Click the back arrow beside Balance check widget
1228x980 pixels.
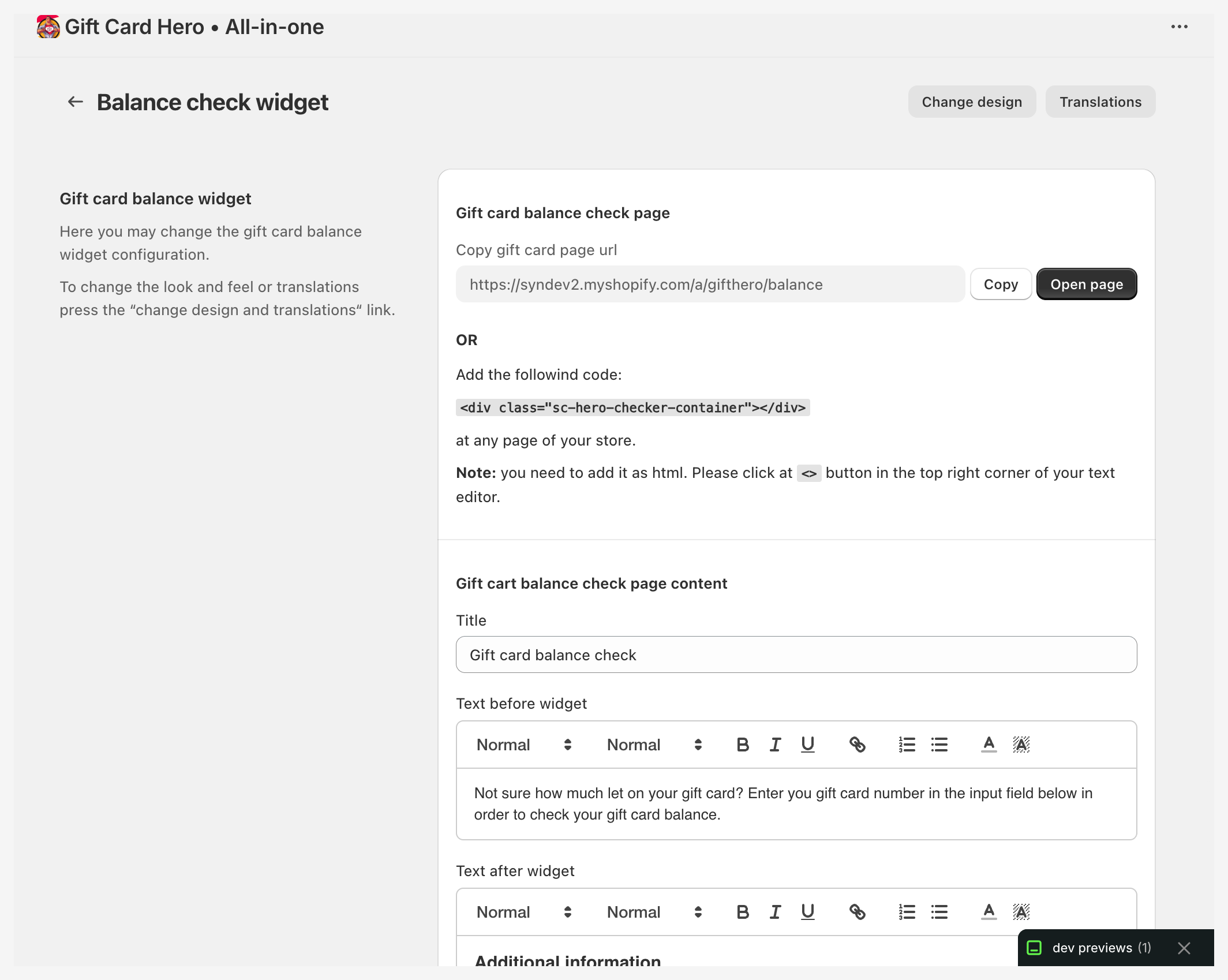click(x=76, y=102)
